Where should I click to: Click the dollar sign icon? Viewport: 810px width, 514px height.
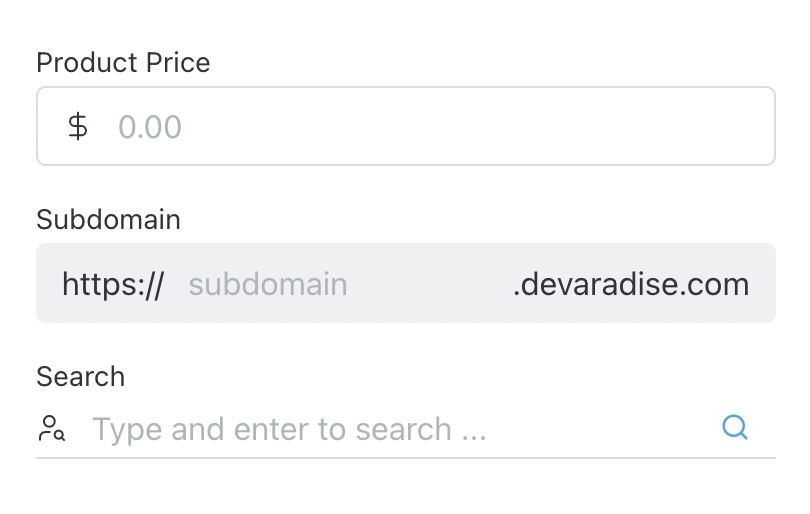(x=77, y=127)
